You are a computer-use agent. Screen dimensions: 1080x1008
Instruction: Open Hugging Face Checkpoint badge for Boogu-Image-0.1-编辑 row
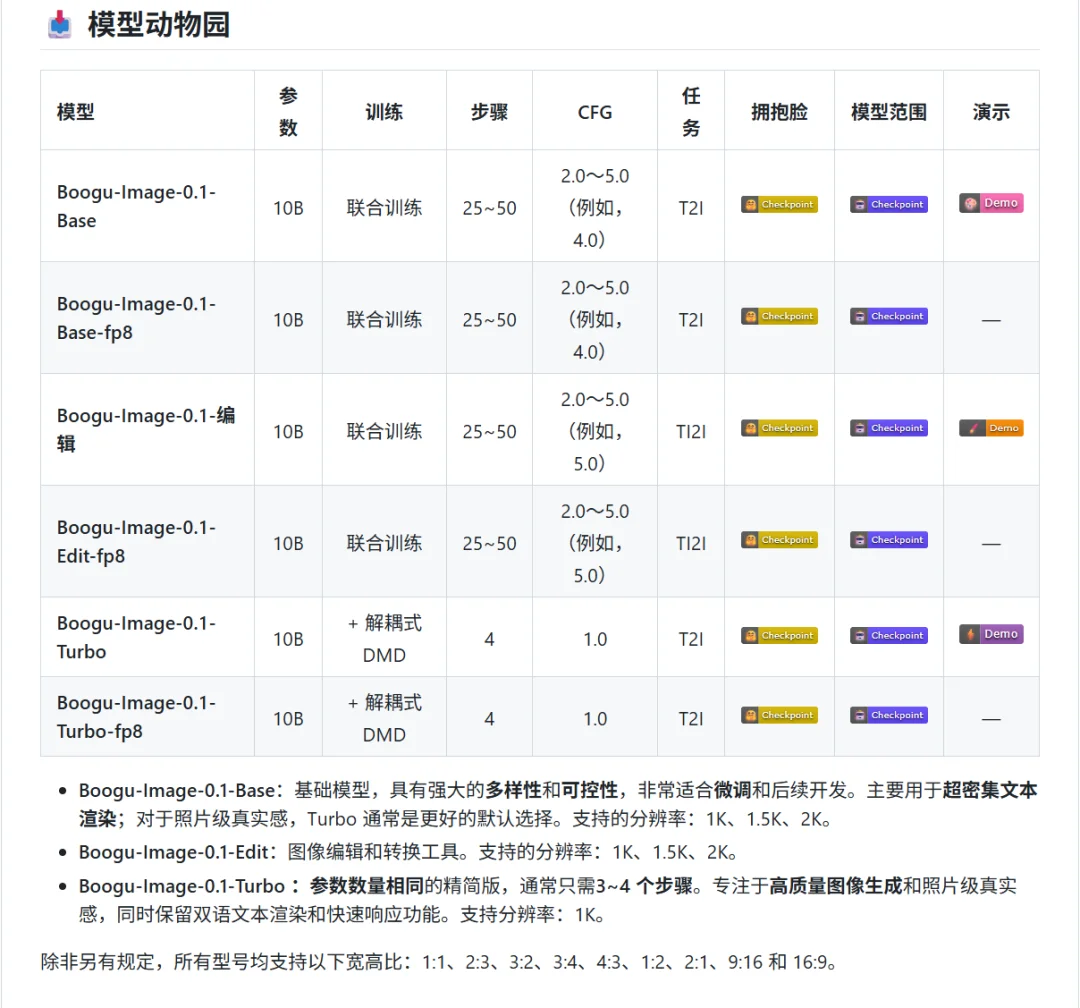[x=779, y=428]
